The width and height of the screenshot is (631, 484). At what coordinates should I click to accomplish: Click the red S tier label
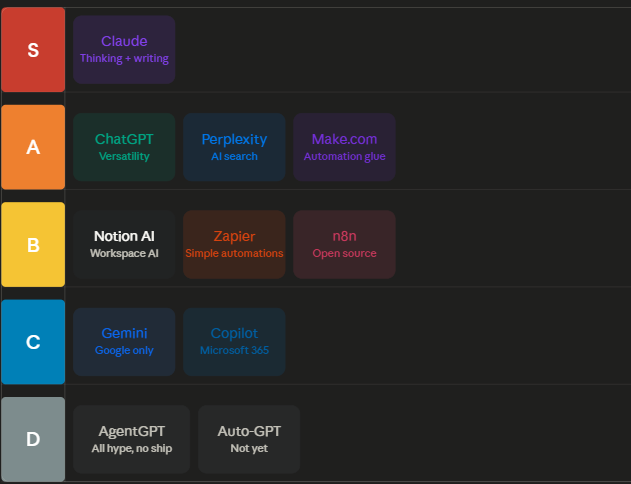pos(33,49)
